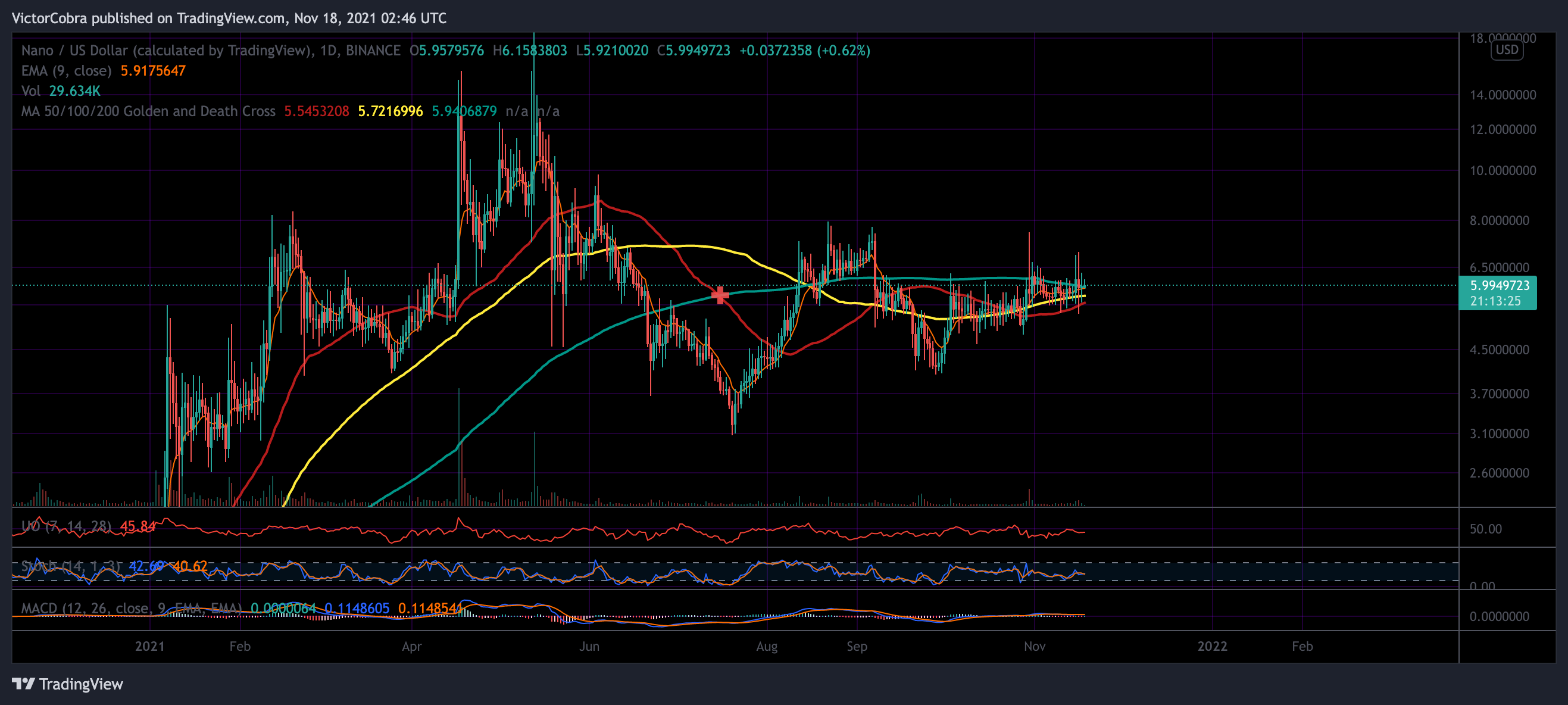Click the MACD 0.0000000 scale label
This screenshot has height=705, width=1568.
1498,616
